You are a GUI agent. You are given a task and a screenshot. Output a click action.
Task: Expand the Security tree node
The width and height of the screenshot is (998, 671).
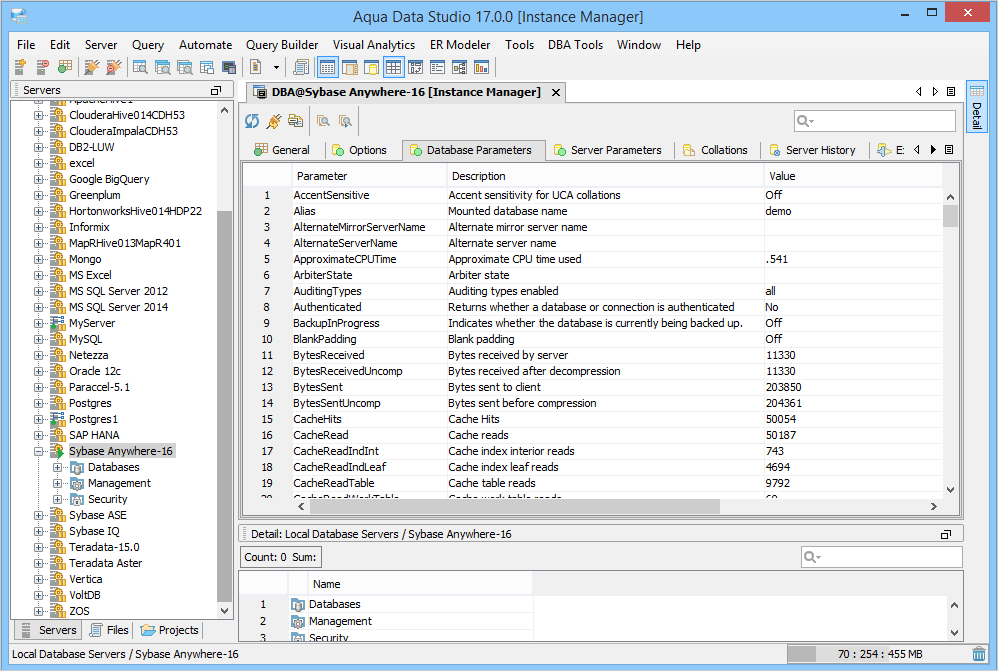click(58, 499)
